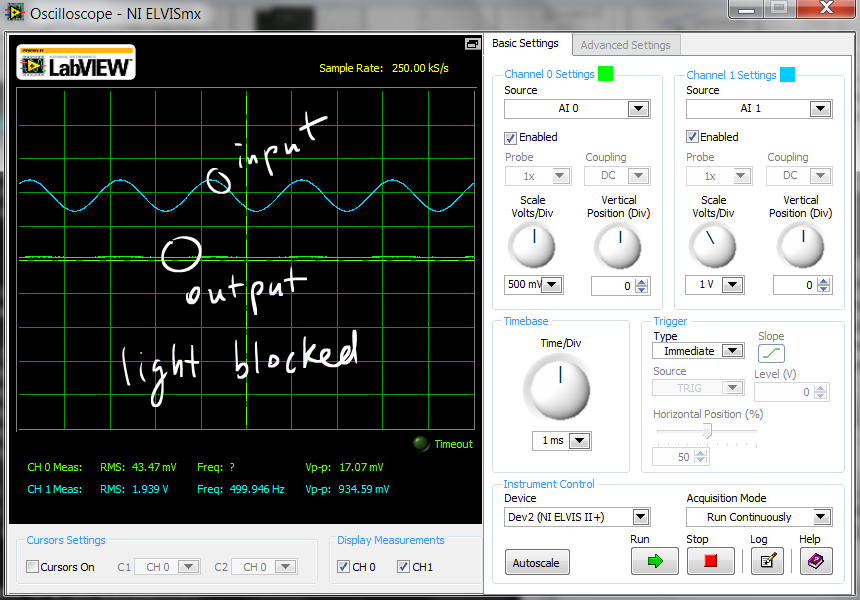Open Channel 0 Coupling DC dropdown
Viewport: 860px width, 600px height.
tap(639, 176)
